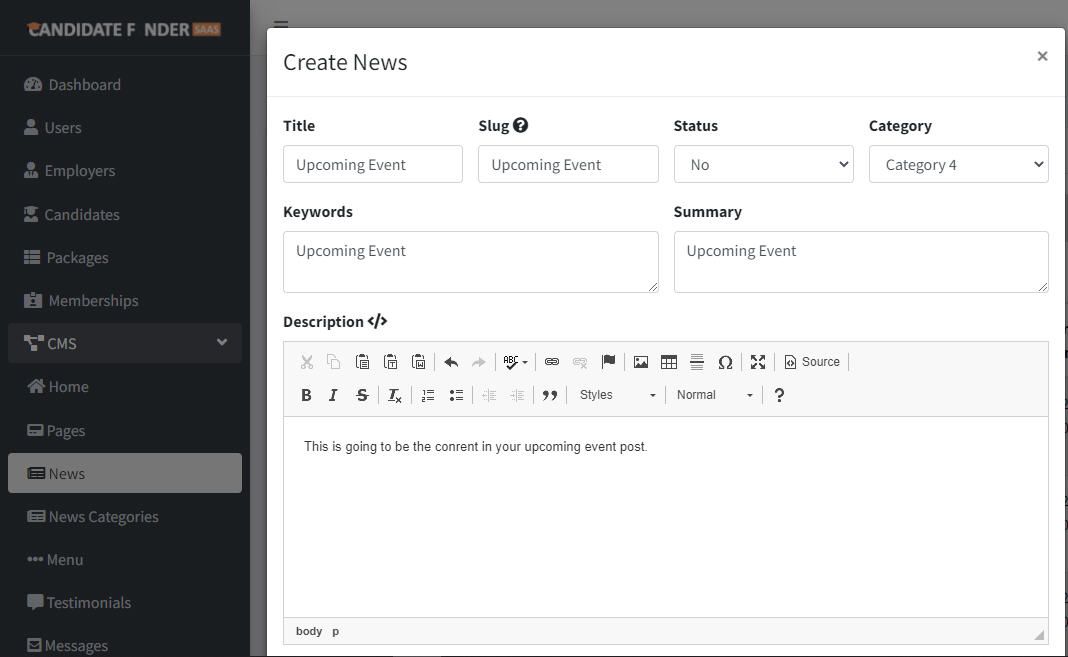Remove formatting with Tx icon
Viewport: 1068px width, 657px height.
click(x=394, y=395)
